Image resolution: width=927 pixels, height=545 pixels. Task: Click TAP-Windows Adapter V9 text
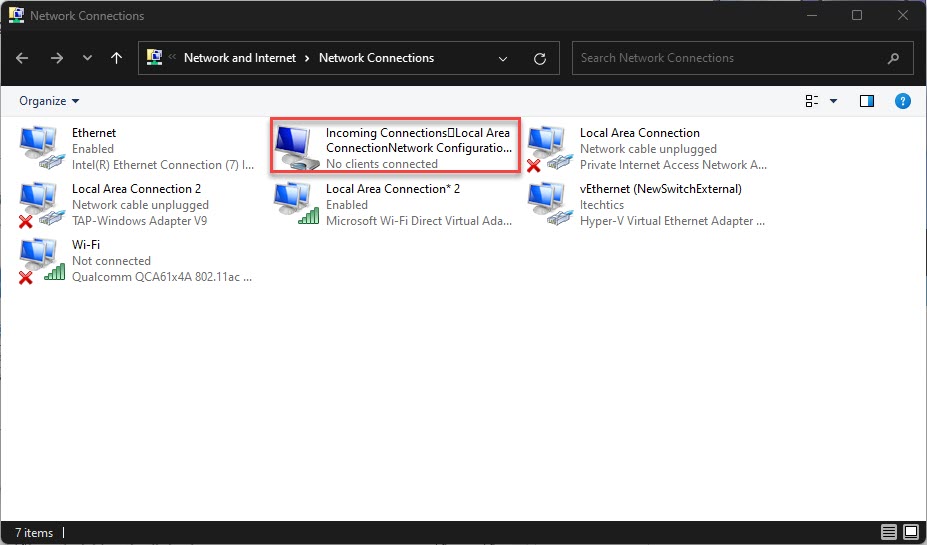[140, 220]
